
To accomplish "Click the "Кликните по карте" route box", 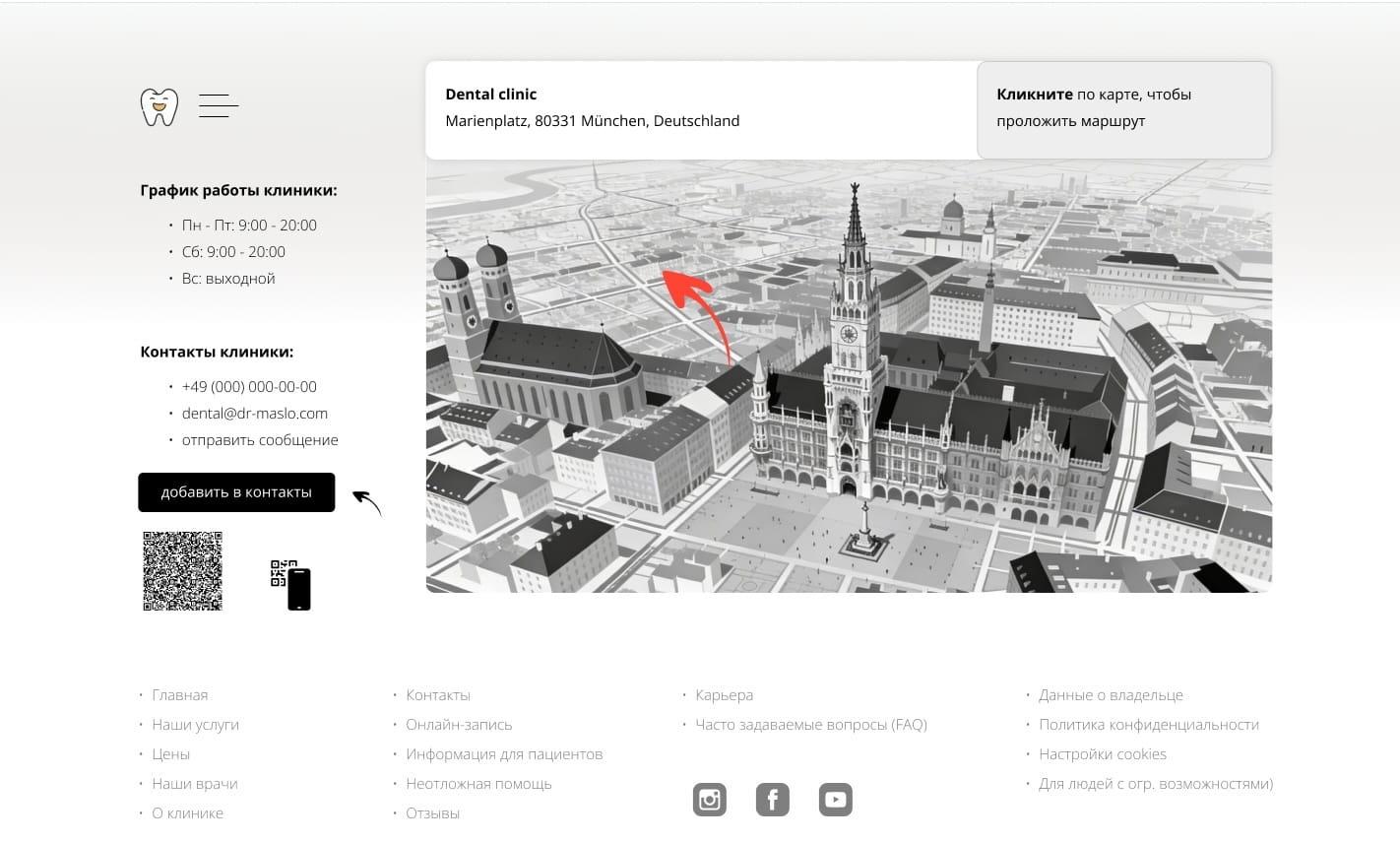I will pos(1124,109).
